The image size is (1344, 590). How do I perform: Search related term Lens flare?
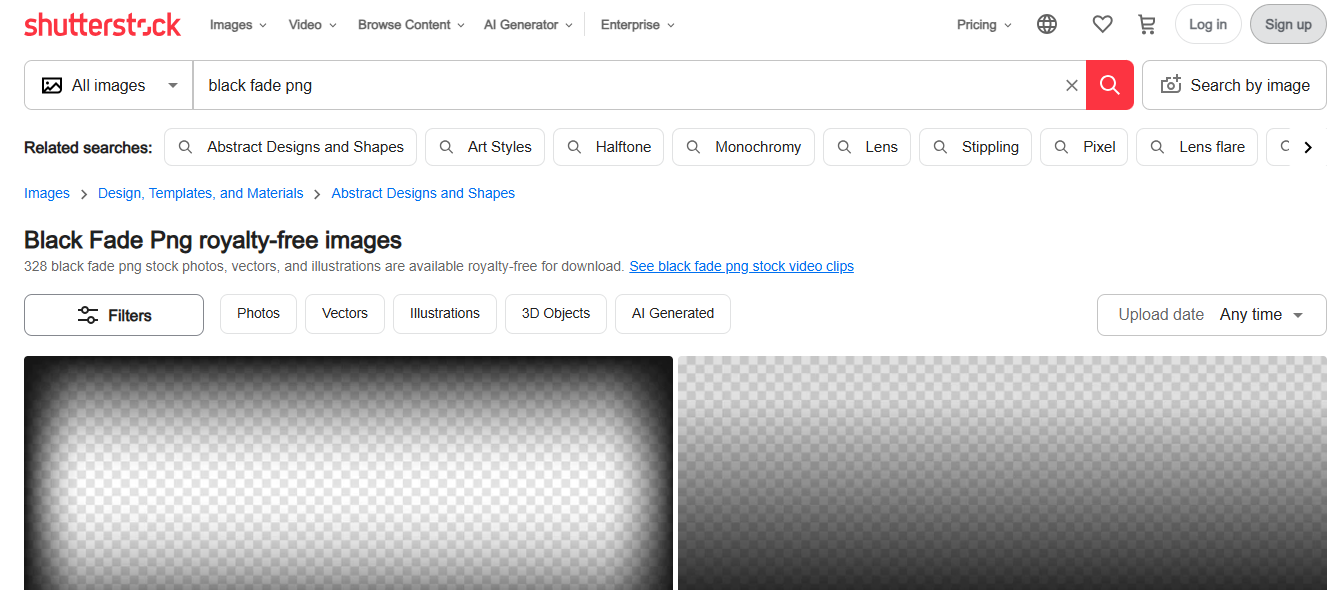[1197, 147]
